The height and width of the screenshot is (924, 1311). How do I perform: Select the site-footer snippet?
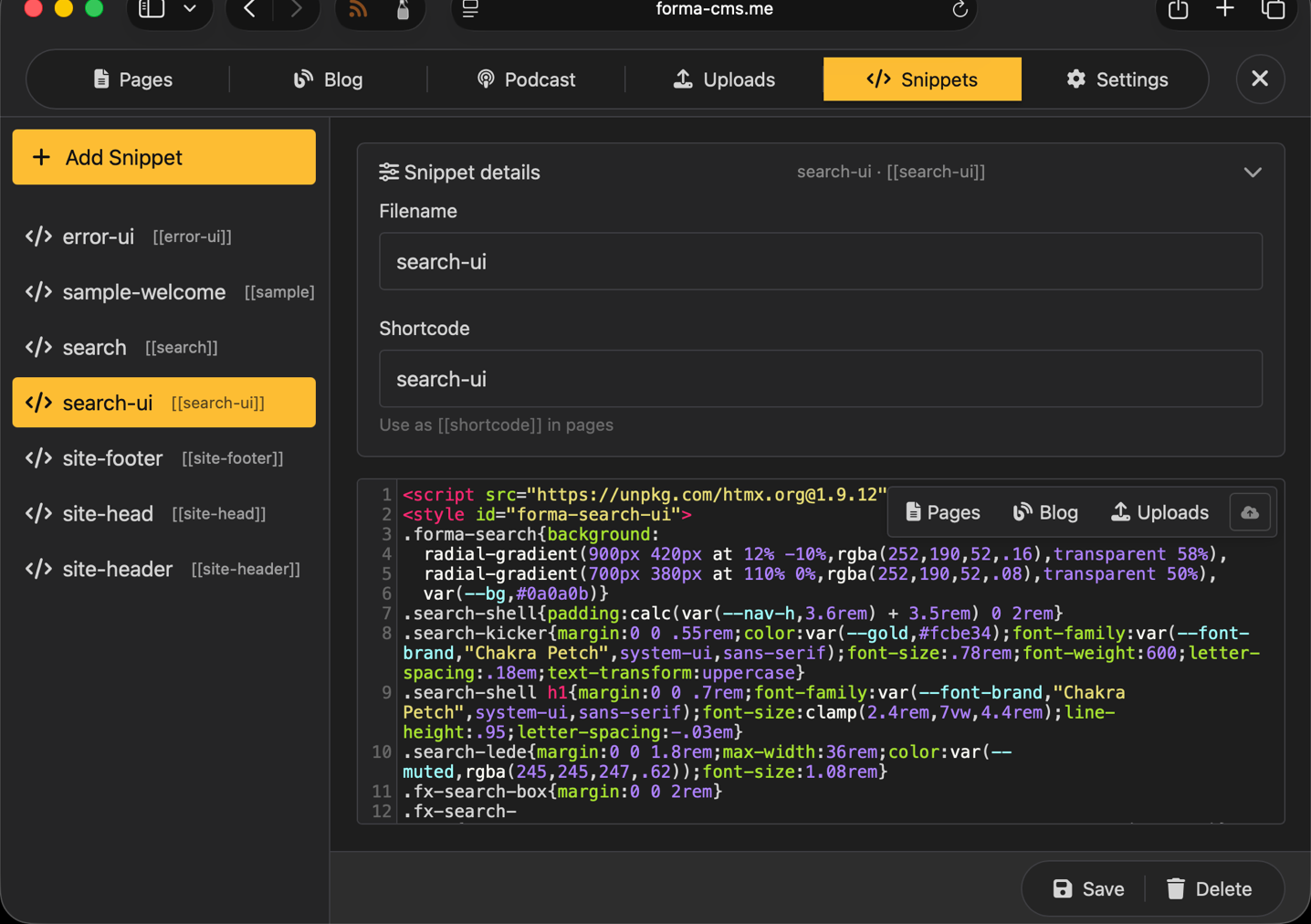(x=164, y=458)
